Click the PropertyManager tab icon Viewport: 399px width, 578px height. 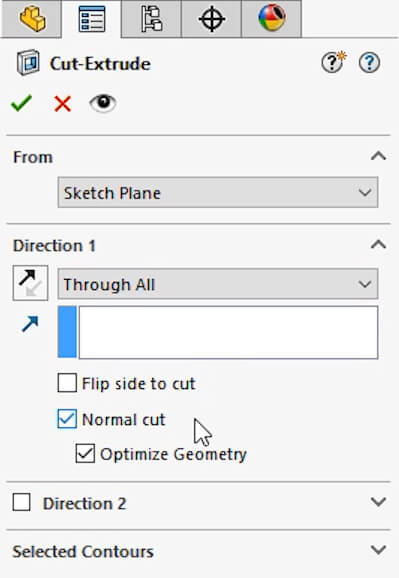tap(91, 18)
